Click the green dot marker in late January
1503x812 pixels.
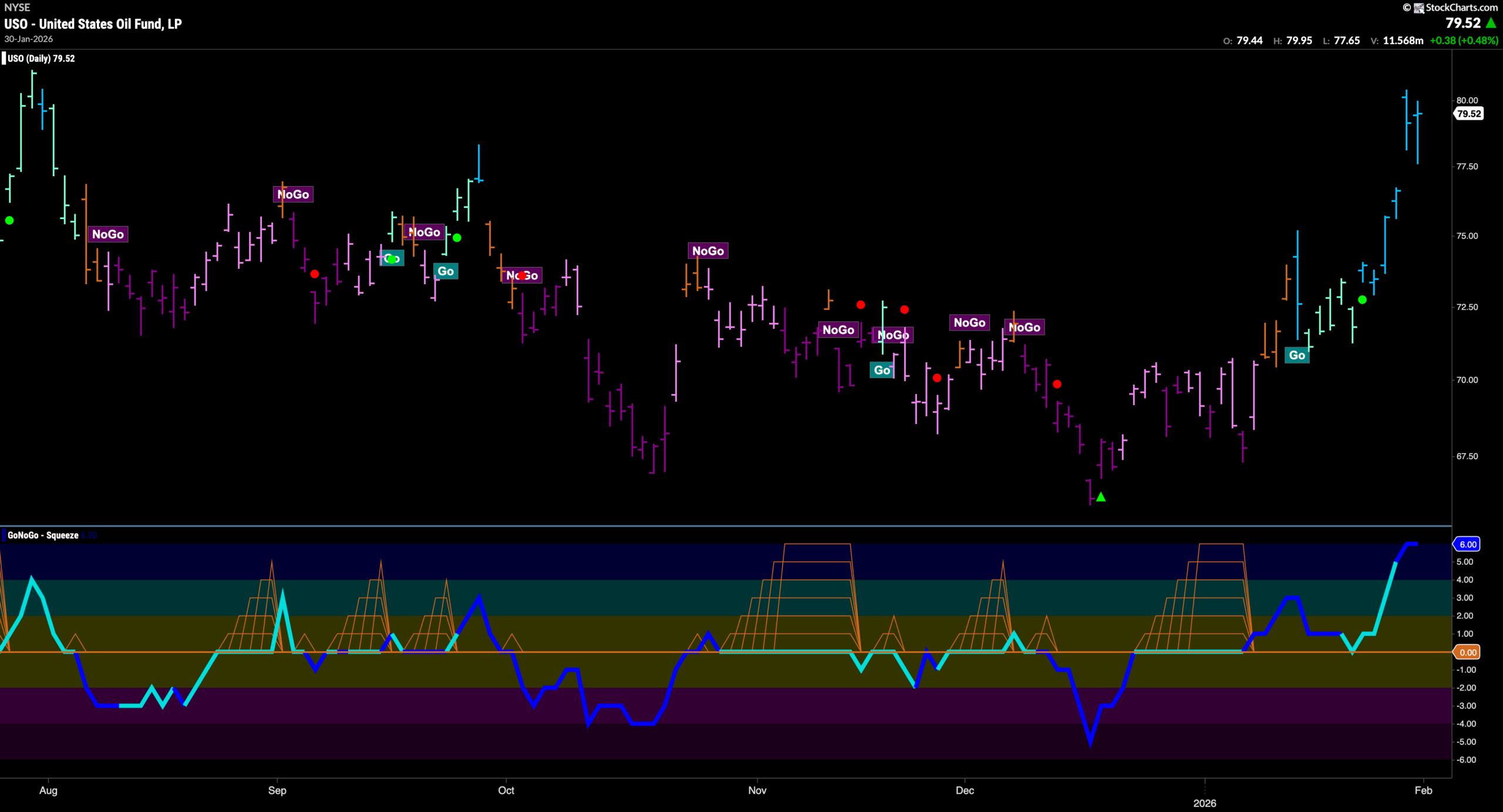pyautogui.click(x=1362, y=299)
